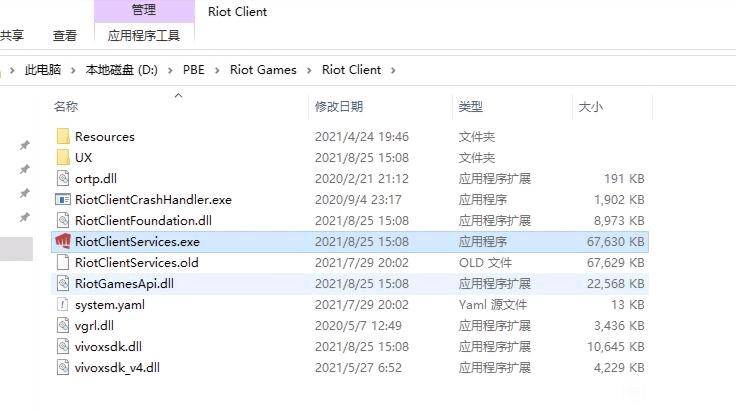Viewport: 736px width, 412px height.
Task: Click the 22,568 KB size value
Action: point(615,283)
